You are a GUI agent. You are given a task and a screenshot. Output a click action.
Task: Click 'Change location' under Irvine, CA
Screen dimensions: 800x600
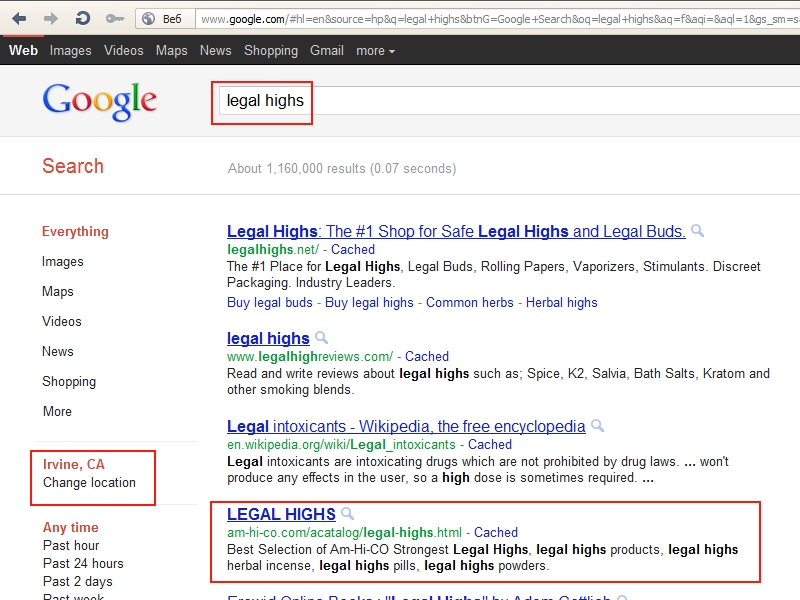coord(89,483)
